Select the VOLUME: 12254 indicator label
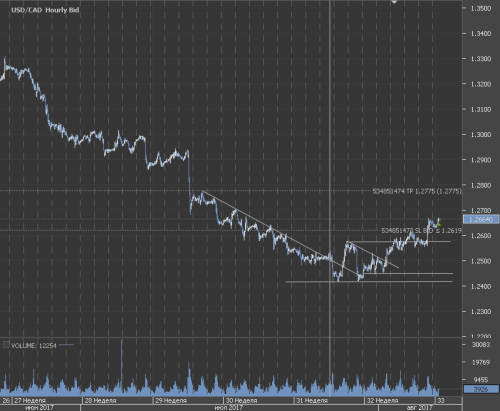 point(34,346)
